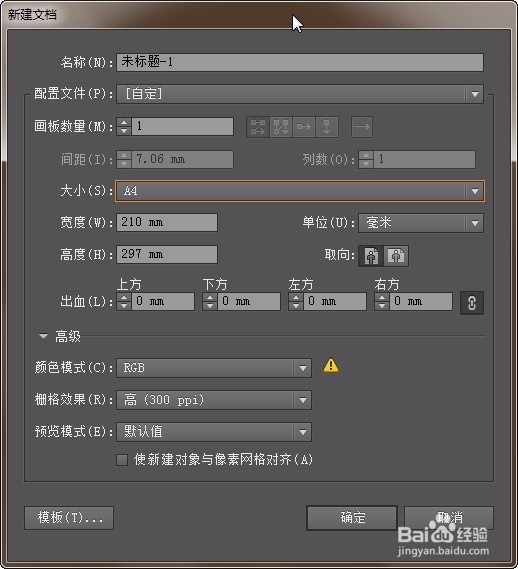Screen dimensions: 518x569
Task: Click the 间距 spacing stepper arrows
Action: 124,159
